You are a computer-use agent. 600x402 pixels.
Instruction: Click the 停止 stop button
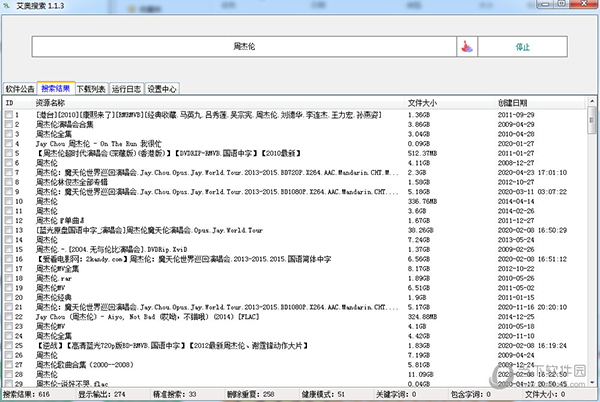coord(522,47)
